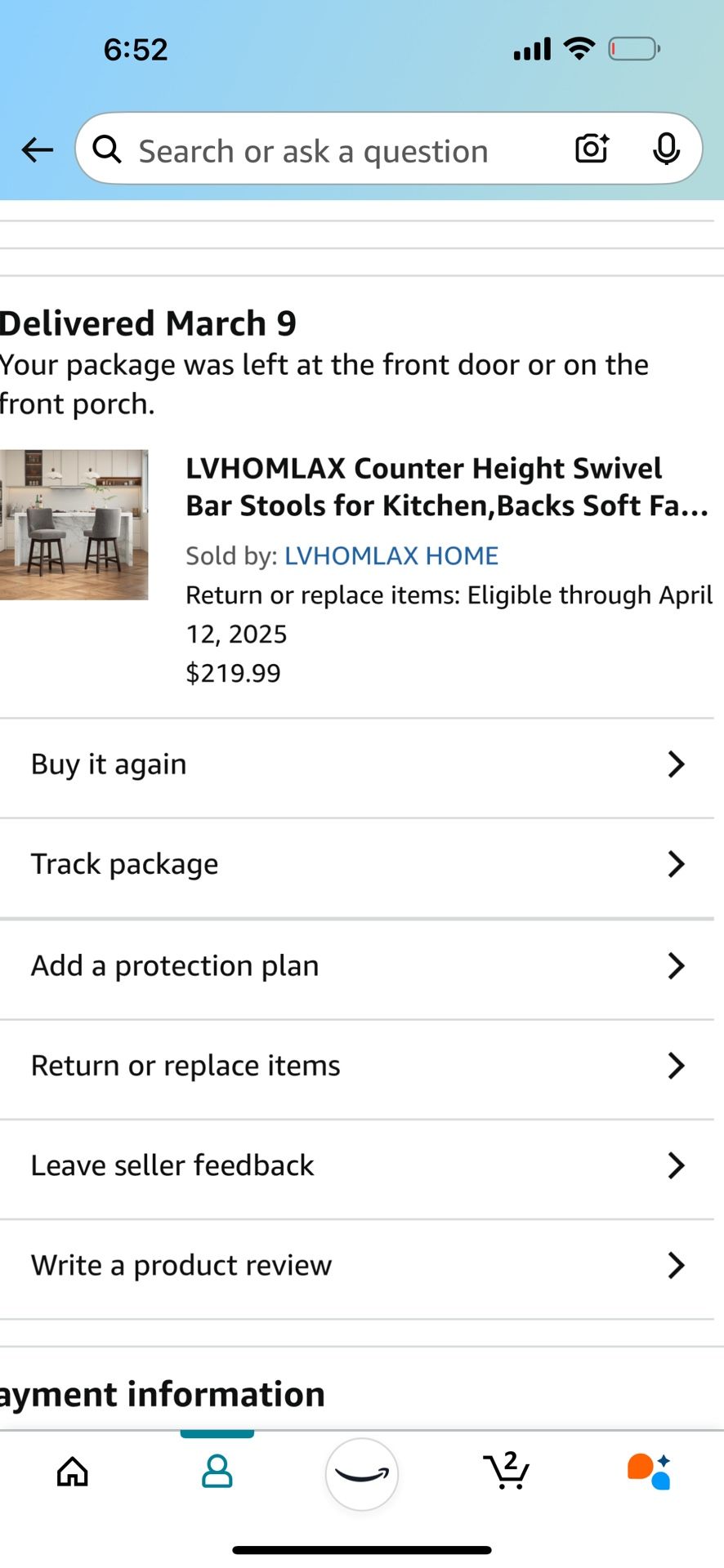Tap the iOS home indicator bar
Viewport: 724px width, 1568px height.
pos(362,1549)
